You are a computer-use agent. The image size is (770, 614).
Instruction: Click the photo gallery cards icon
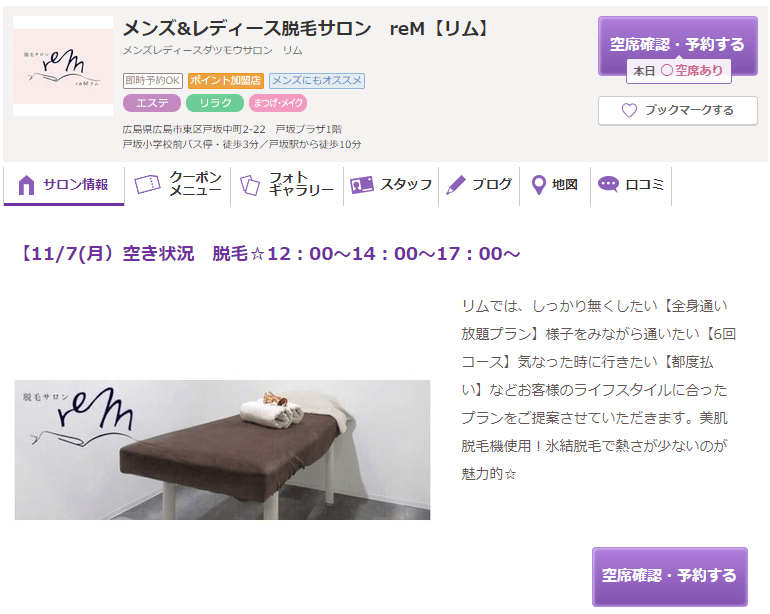tap(250, 185)
